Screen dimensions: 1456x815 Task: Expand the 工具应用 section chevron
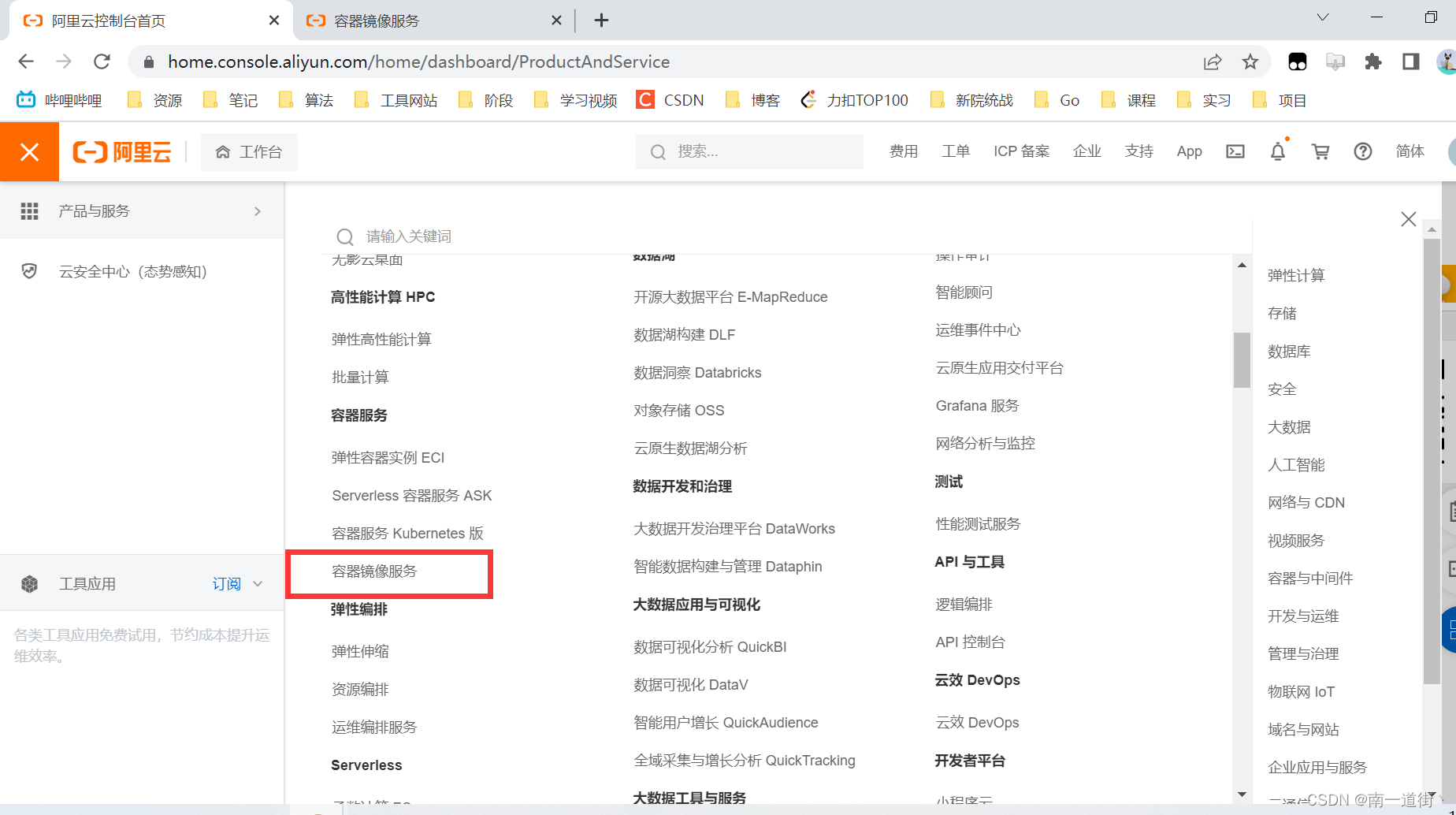(258, 584)
